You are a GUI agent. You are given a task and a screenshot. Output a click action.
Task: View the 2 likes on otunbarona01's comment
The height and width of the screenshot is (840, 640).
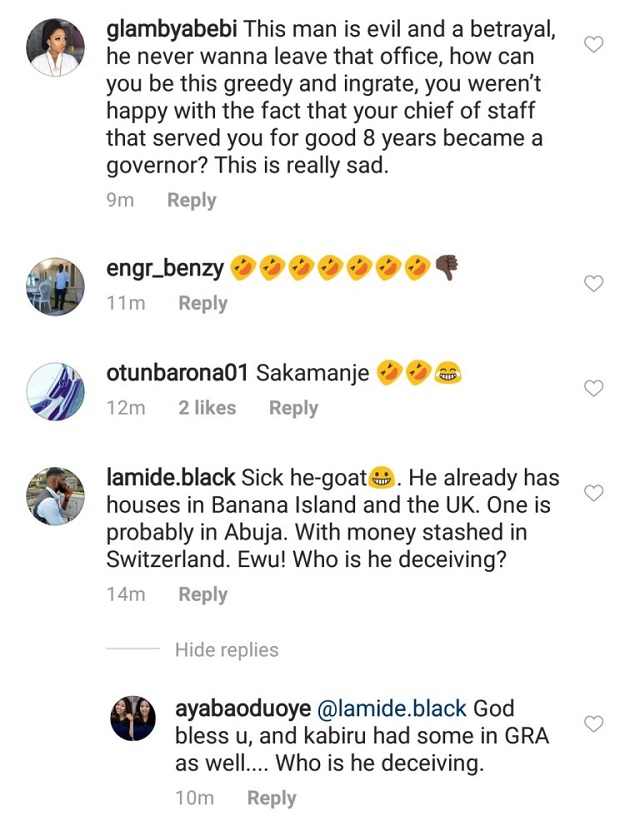tap(207, 407)
